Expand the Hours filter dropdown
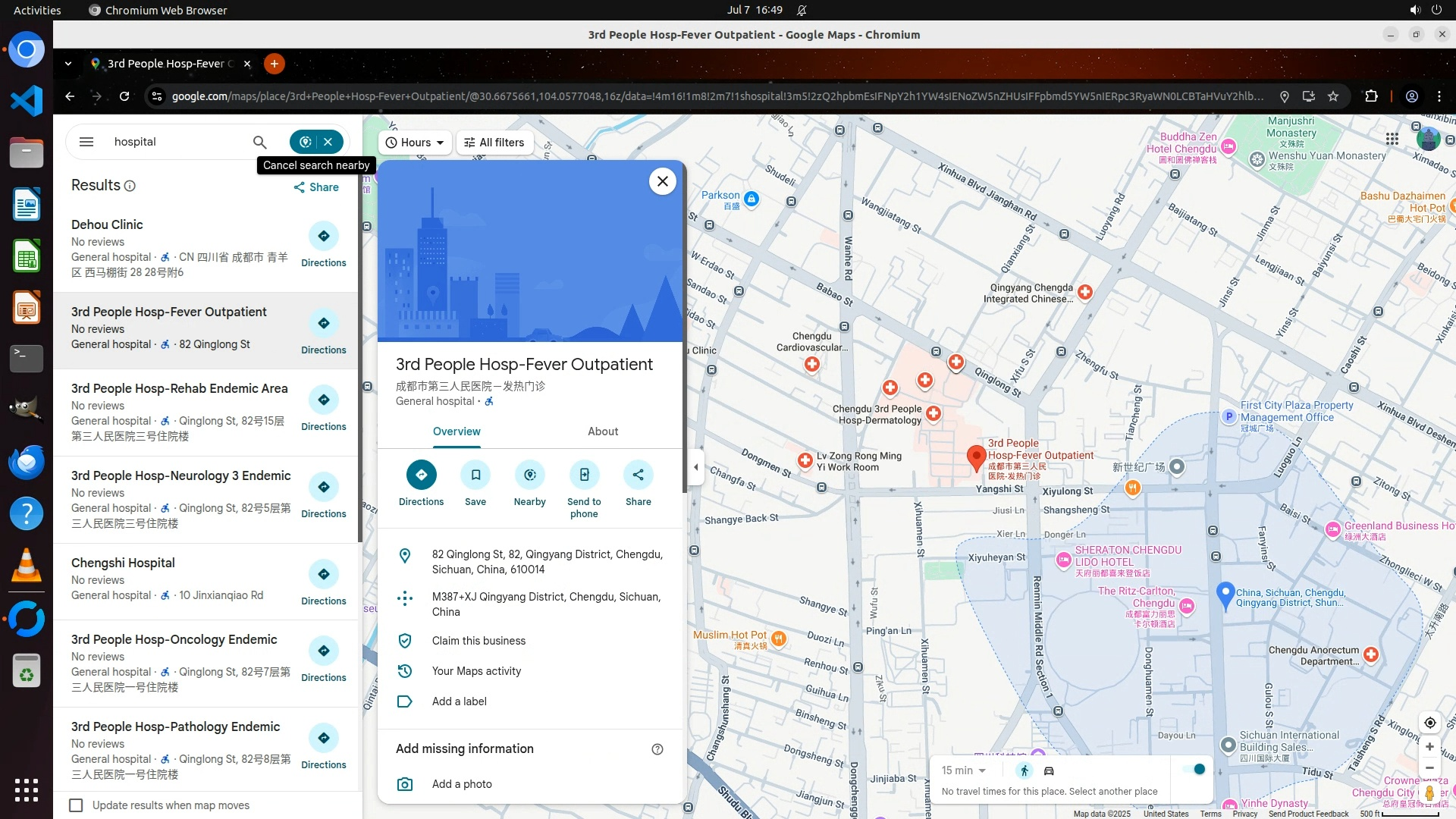Viewport: 1456px width, 819px height. point(415,143)
